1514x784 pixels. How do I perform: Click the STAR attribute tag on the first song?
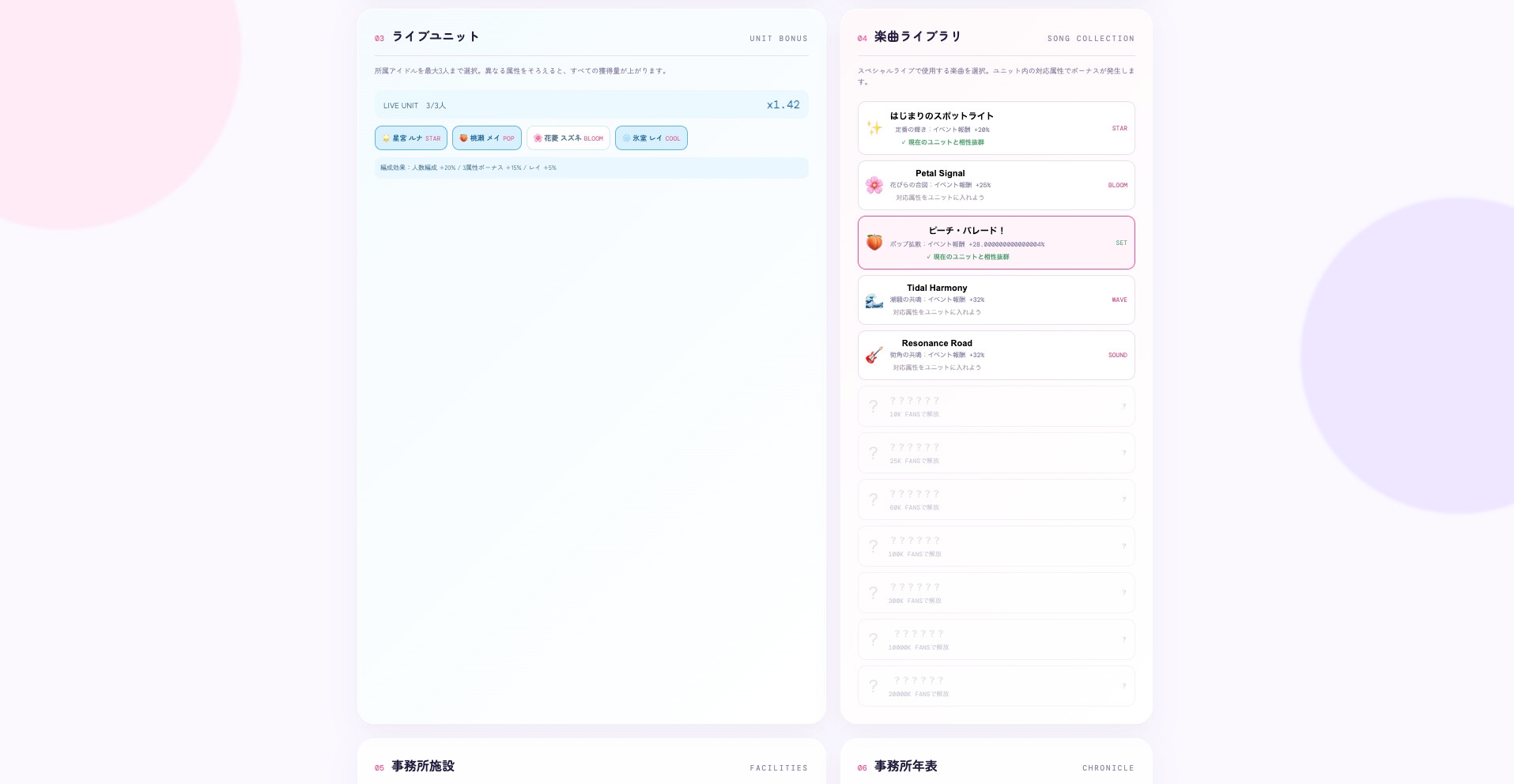(x=1119, y=128)
